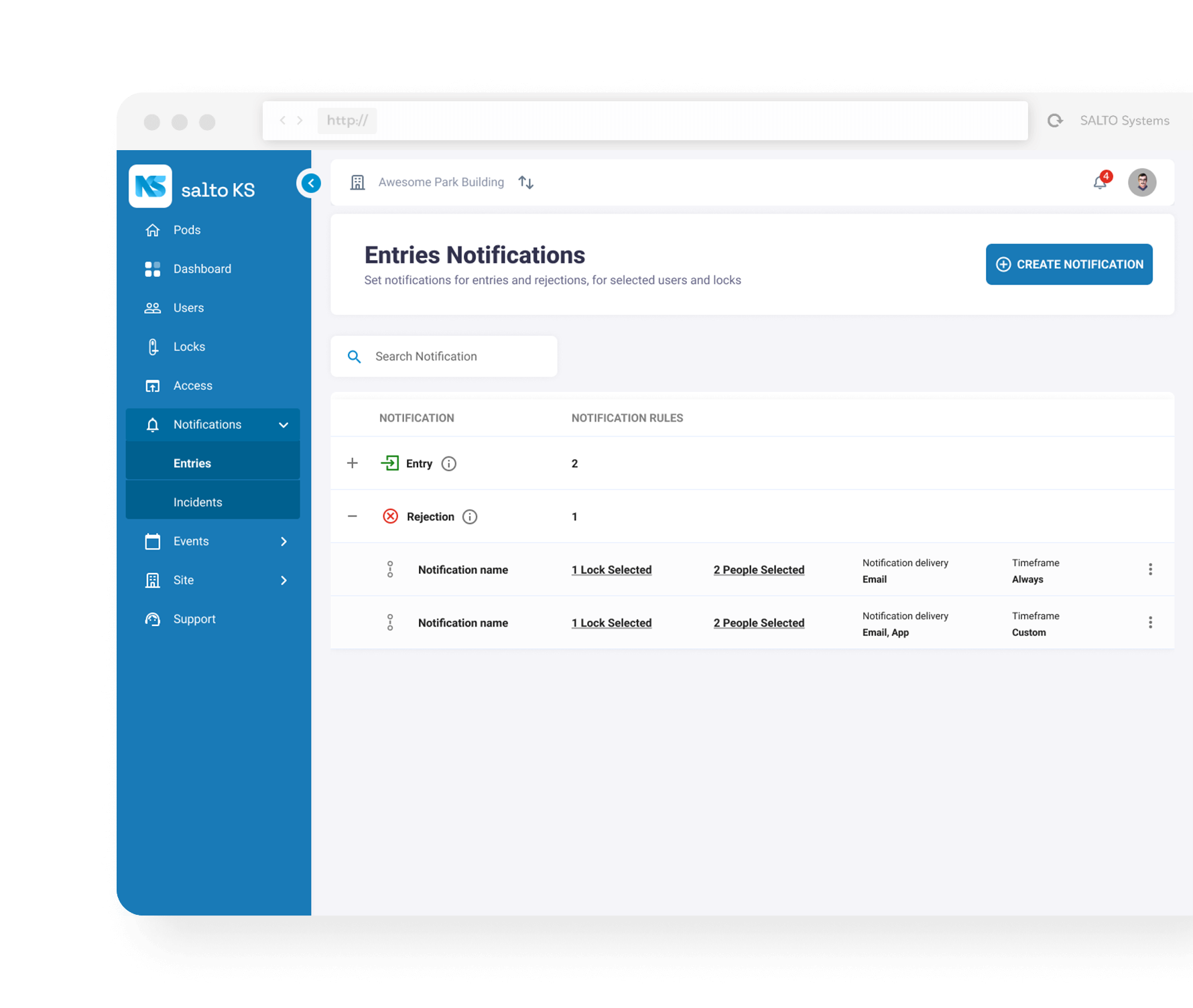
Task: Collapse the Notifications sidebar menu
Action: pos(284,425)
